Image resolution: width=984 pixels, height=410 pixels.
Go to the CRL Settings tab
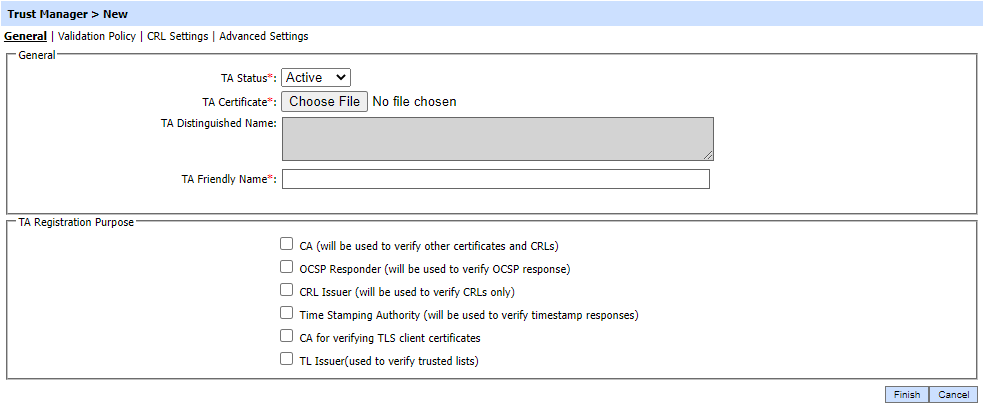coord(177,36)
